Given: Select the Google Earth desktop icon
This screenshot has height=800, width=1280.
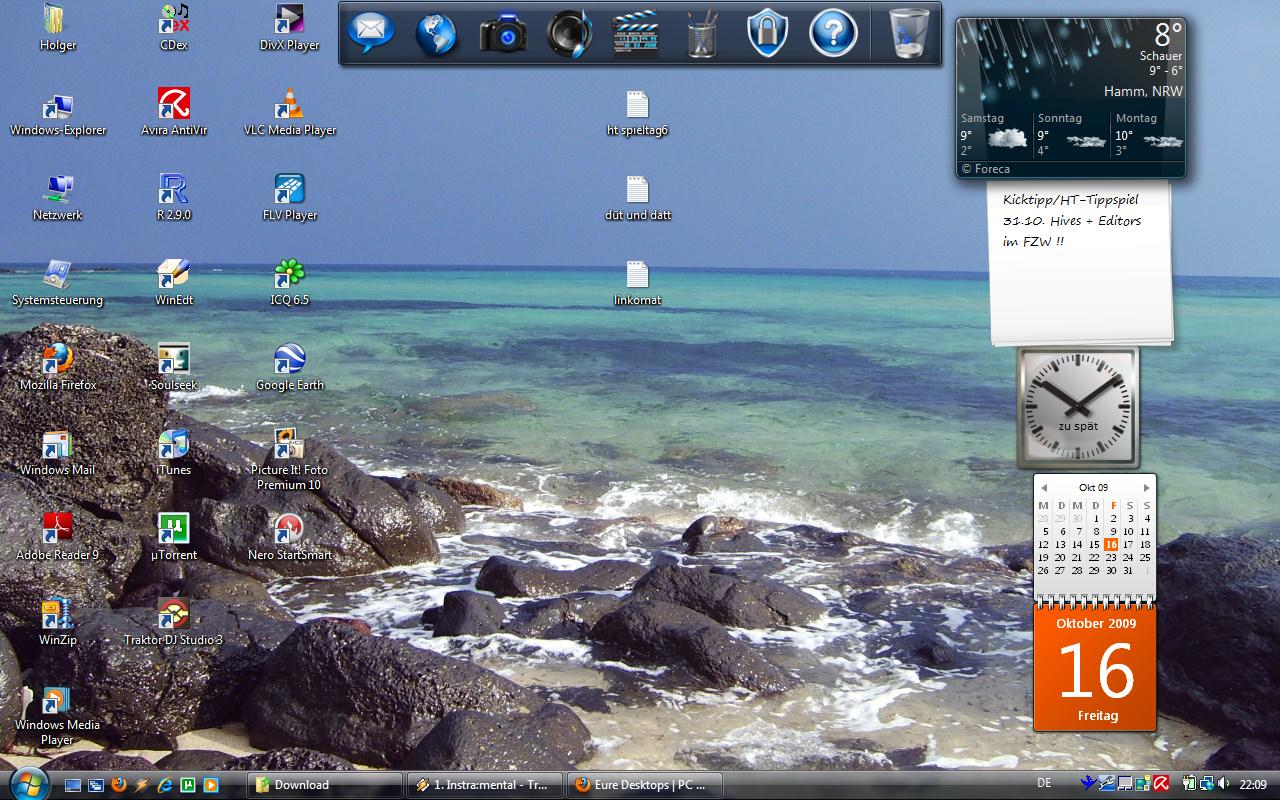Looking at the screenshot, I should pyautogui.click(x=289, y=360).
